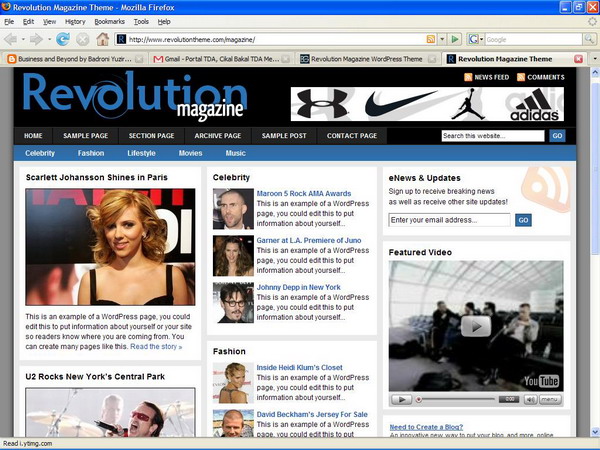Play featured video with center play button

coord(476,326)
